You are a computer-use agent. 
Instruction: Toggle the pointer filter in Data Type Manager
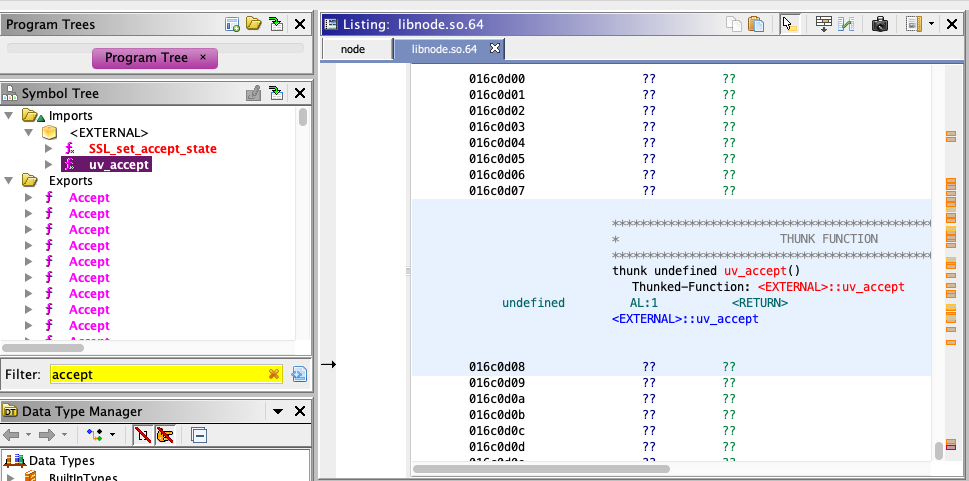click(x=142, y=435)
